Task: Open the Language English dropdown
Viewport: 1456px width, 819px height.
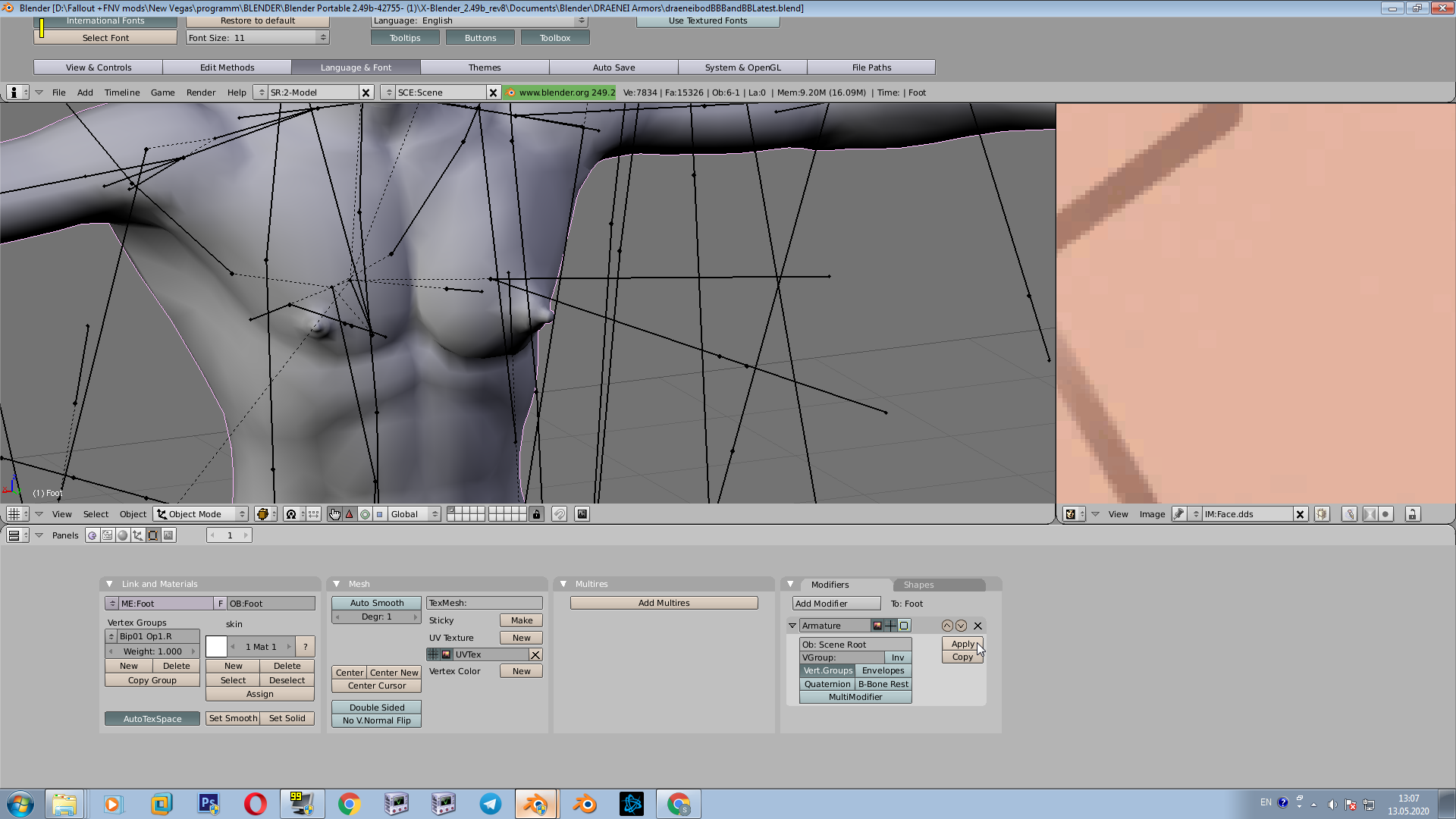Action: pyautogui.click(x=479, y=21)
